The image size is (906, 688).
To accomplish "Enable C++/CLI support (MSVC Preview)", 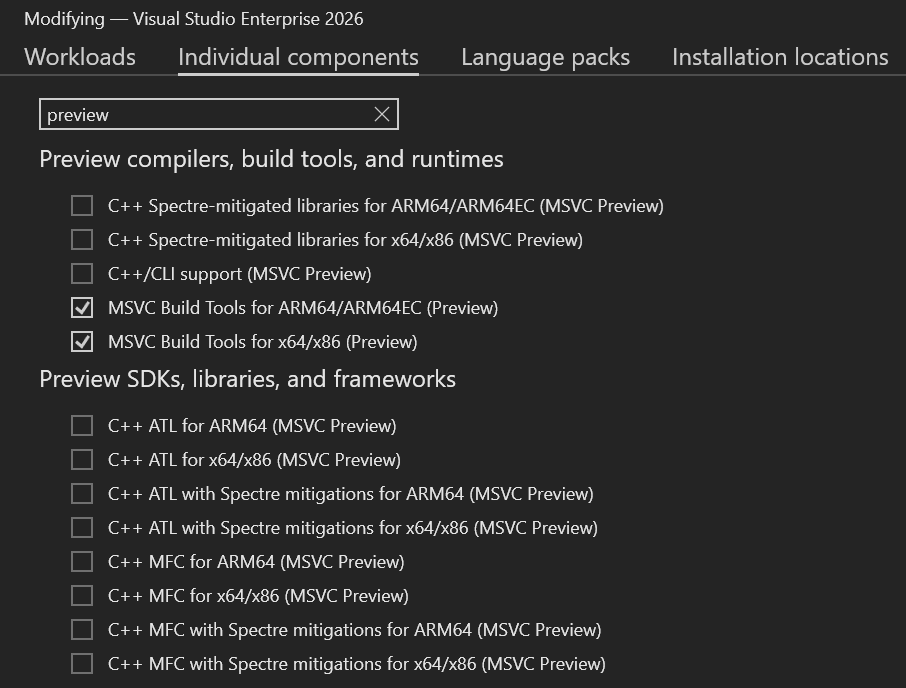I will pyautogui.click(x=81, y=273).
